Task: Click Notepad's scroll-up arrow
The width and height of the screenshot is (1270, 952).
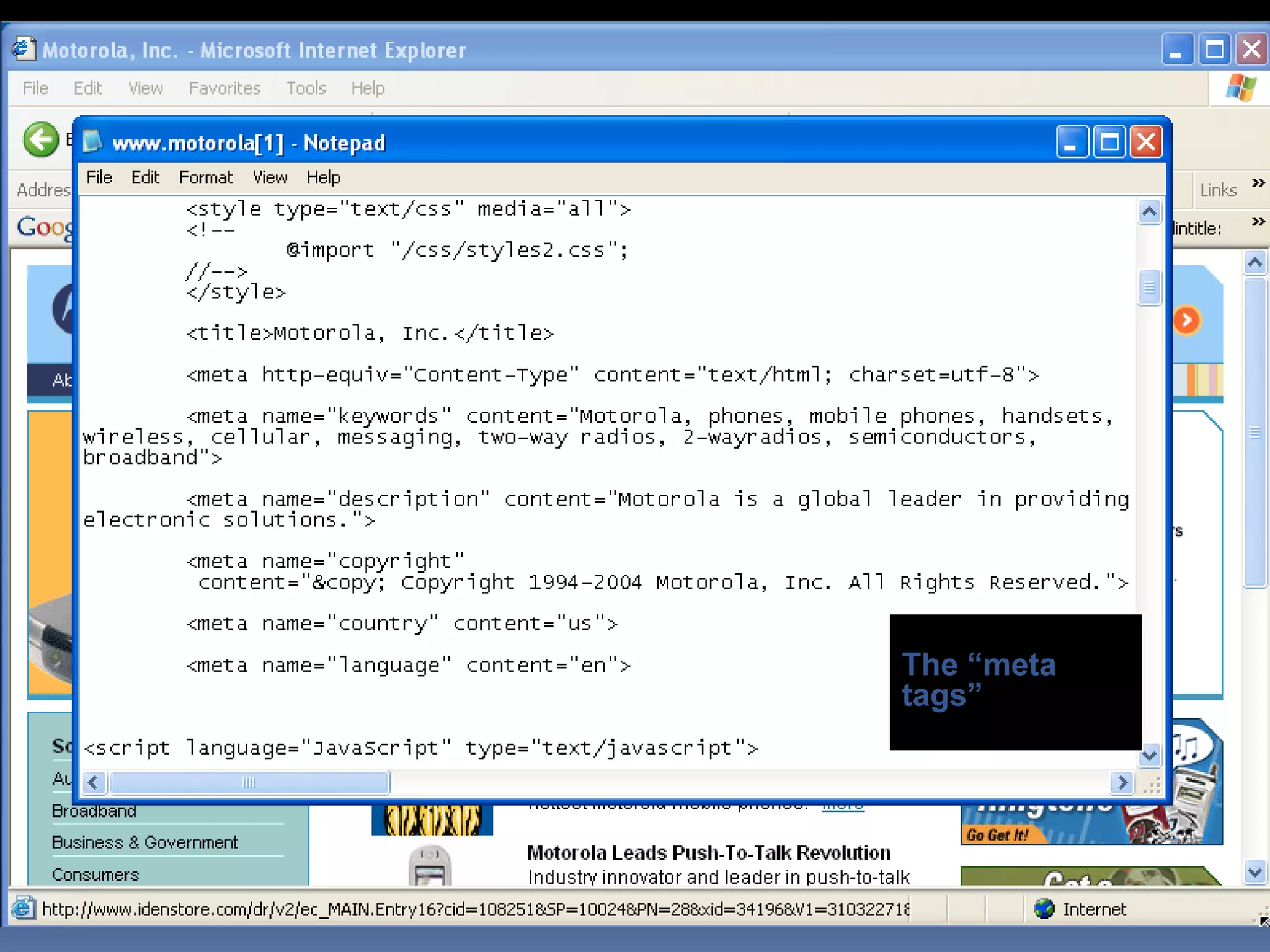Action: (1149, 213)
